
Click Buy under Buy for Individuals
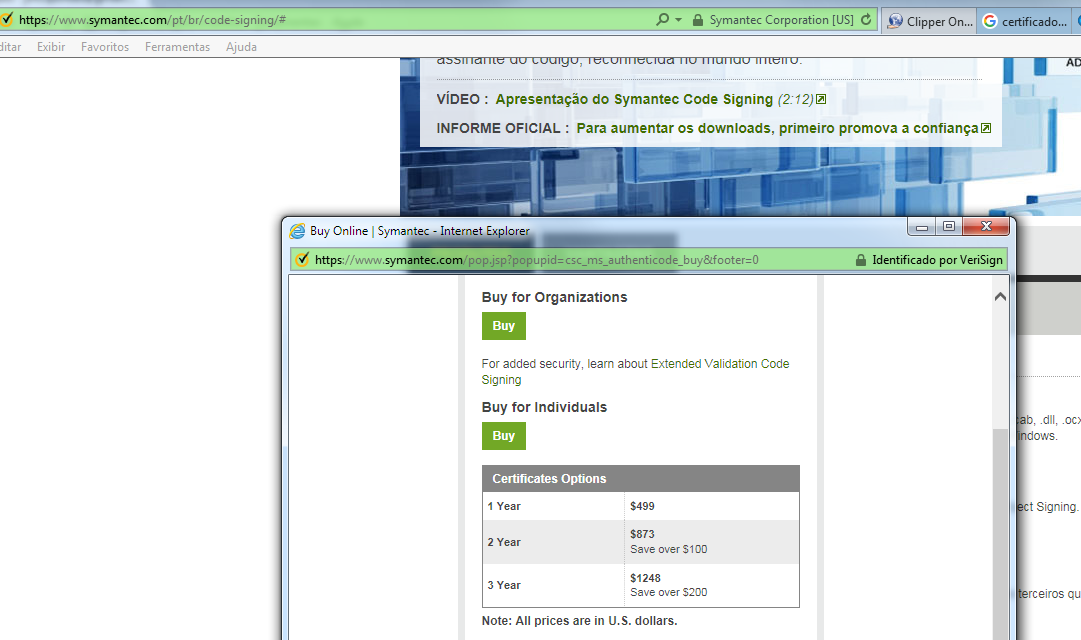point(503,436)
